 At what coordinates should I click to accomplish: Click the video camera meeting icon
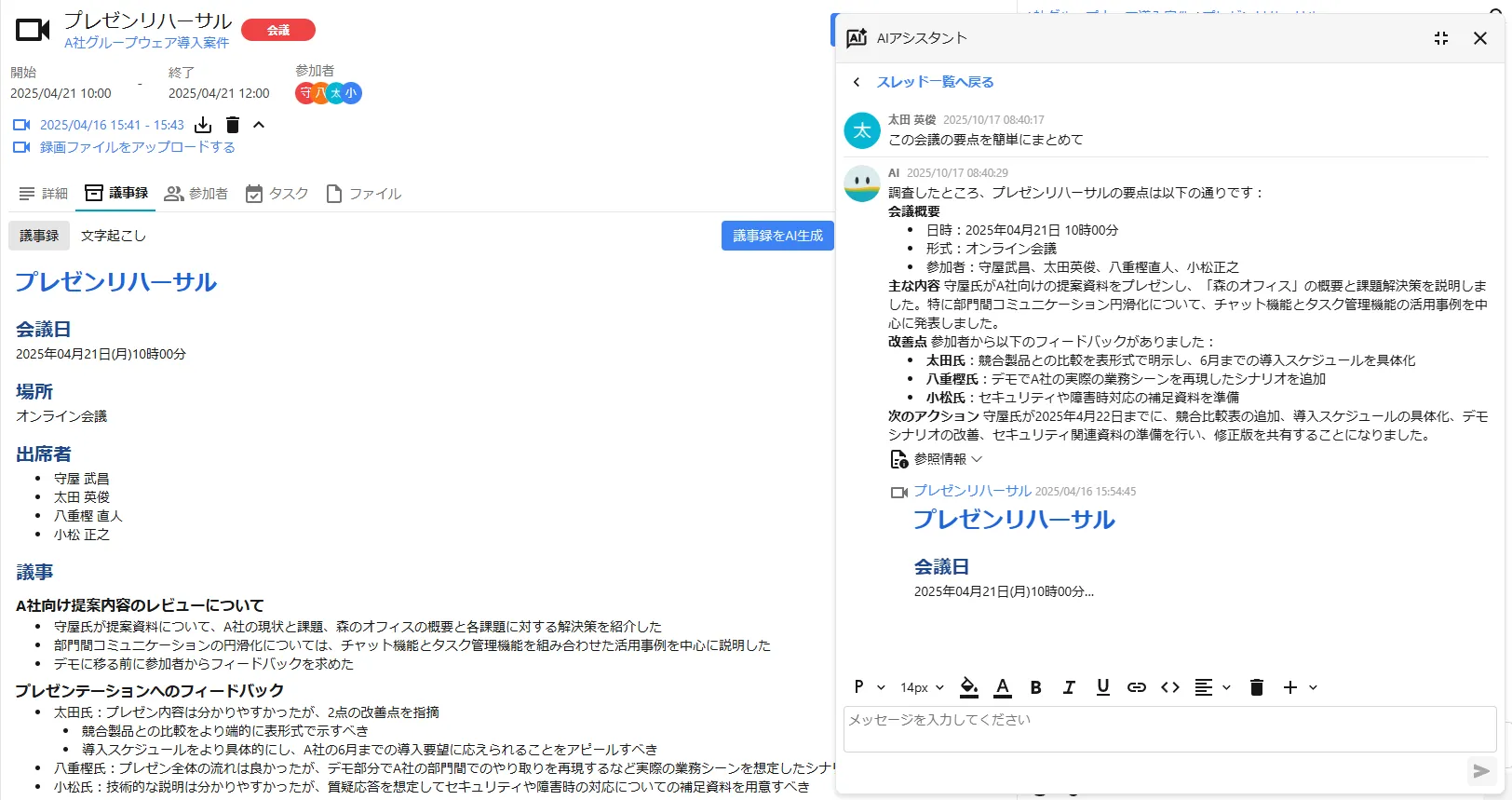(x=33, y=30)
